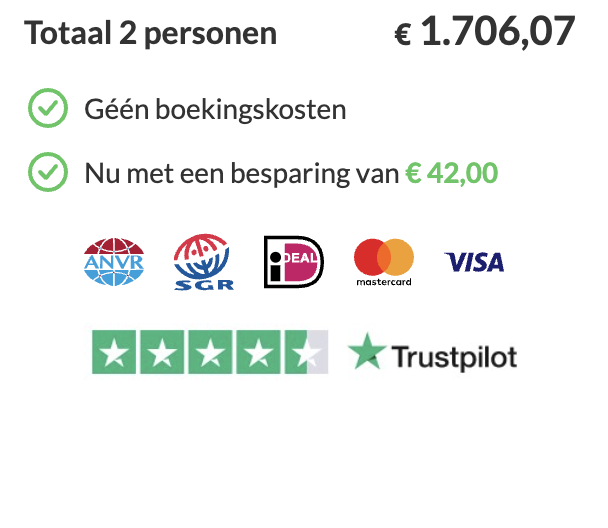608x528 pixels.
Task: Click the green € 42,00 savings amount
Action: tap(451, 174)
